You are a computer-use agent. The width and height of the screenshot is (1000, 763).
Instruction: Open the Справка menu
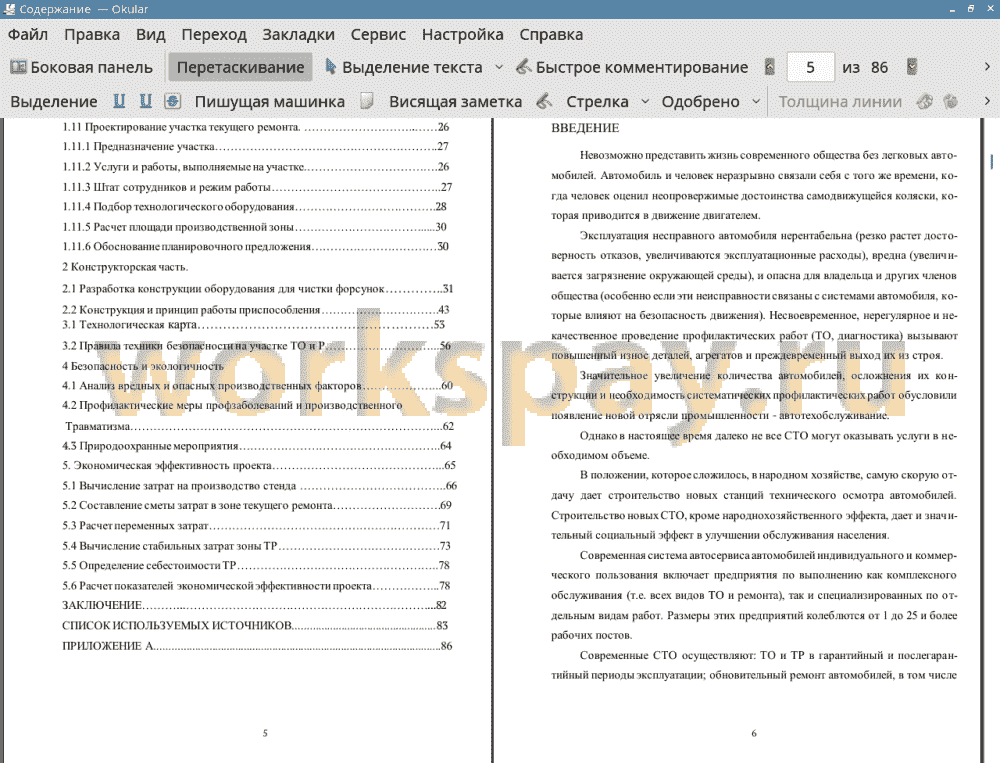pos(551,34)
